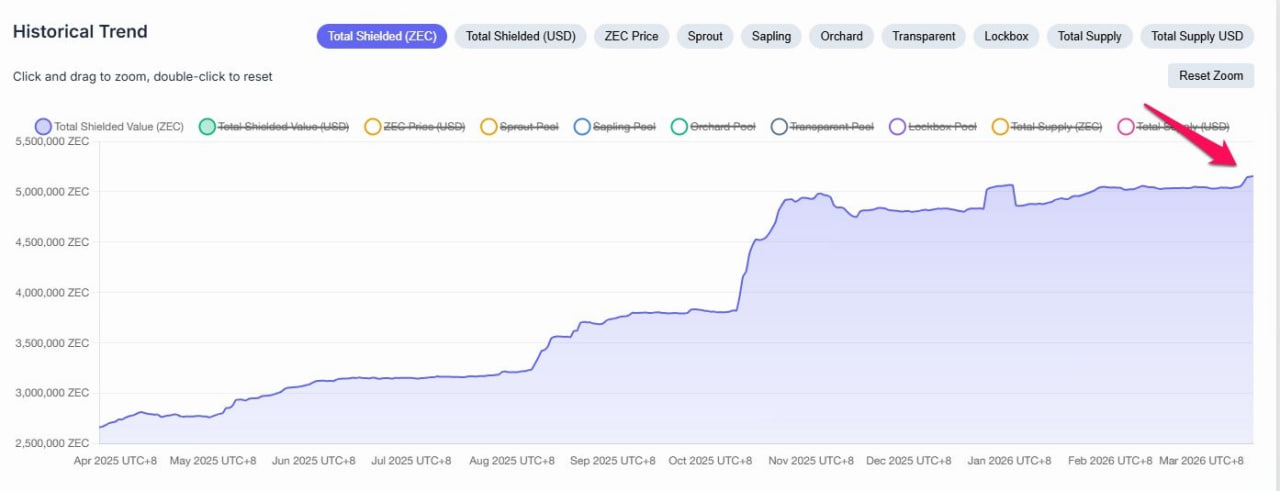Viewport: 1280px width, 491px height.
Task: Open the Total Supply USD tab
Action: (1196, 36)
